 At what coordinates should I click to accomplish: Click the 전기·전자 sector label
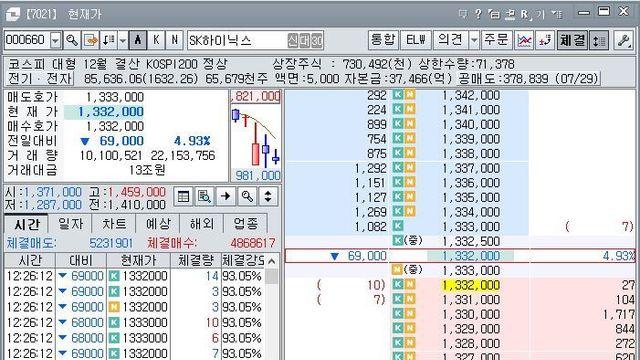click(39, 78)
